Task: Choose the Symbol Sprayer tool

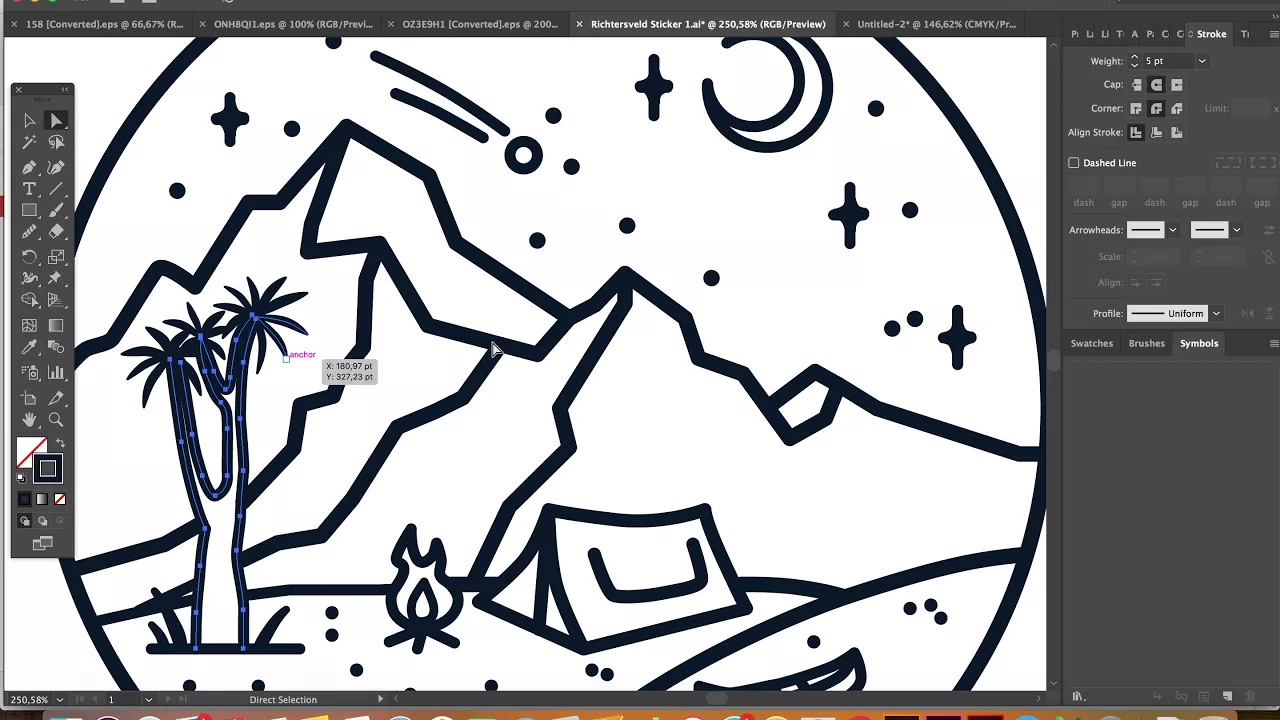Action: 29,373
